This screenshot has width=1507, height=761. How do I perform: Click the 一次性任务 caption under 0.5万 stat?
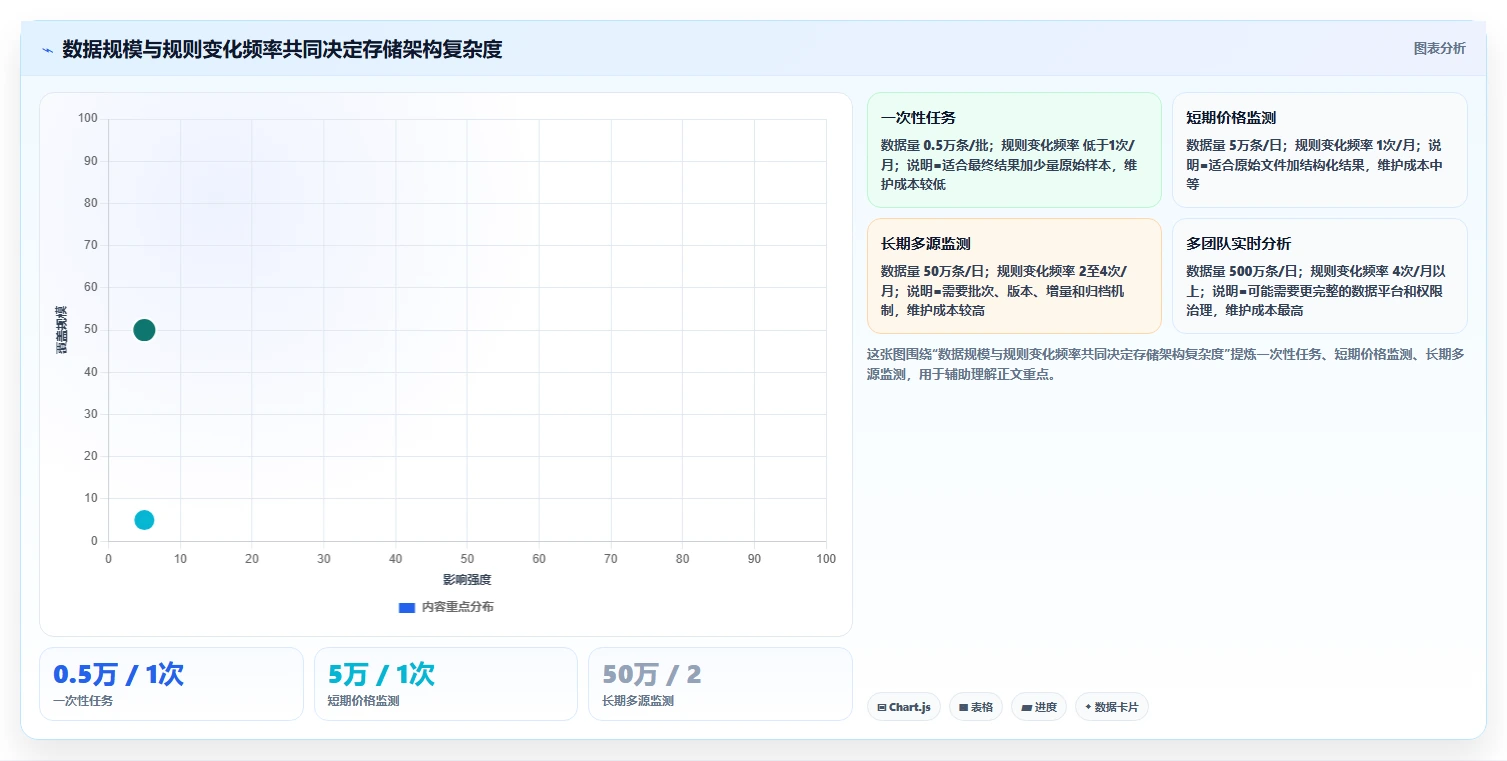pyautogui.click(x=83, y=701)
